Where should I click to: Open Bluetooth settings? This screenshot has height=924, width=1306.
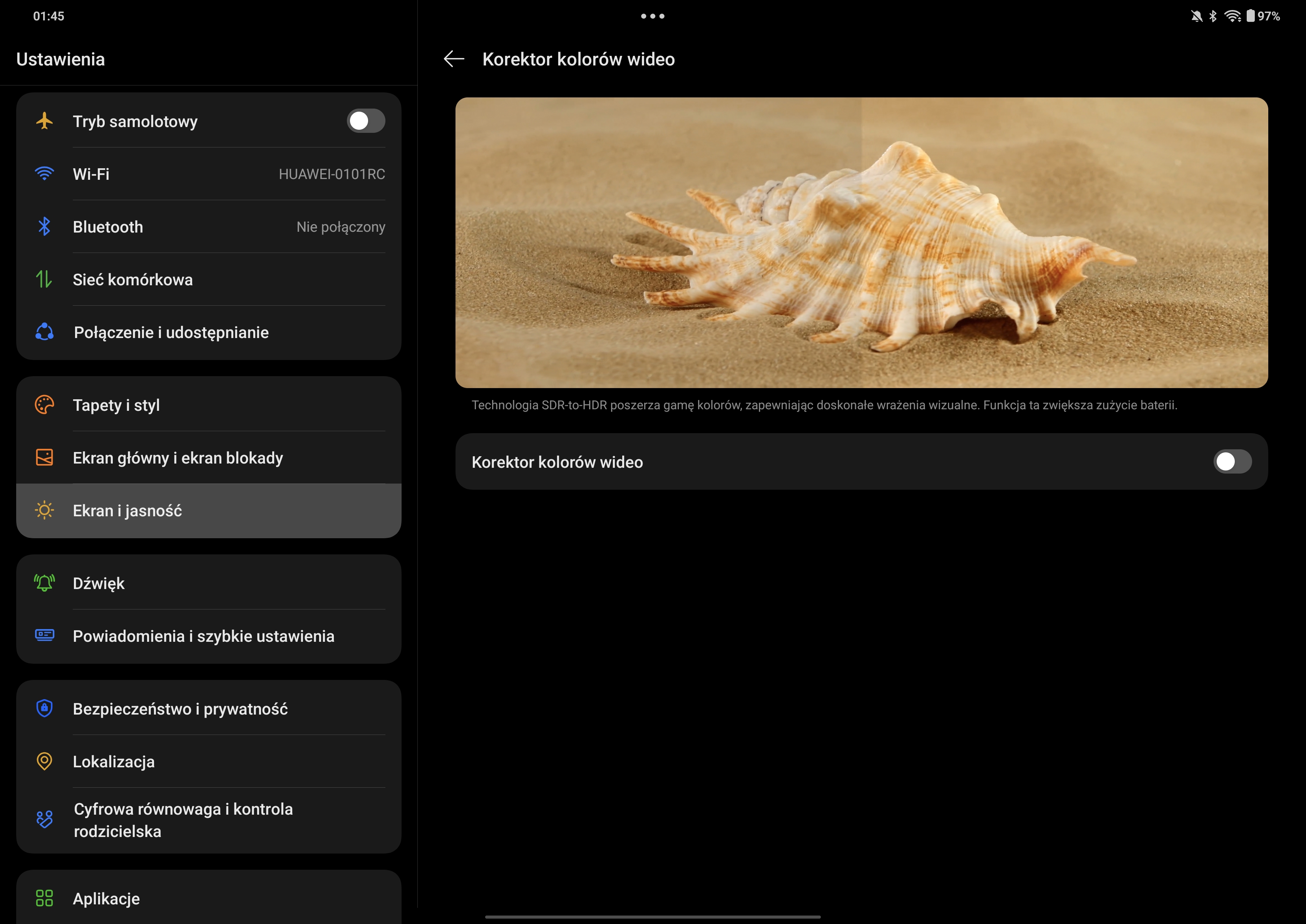click(x=209, y=226)
